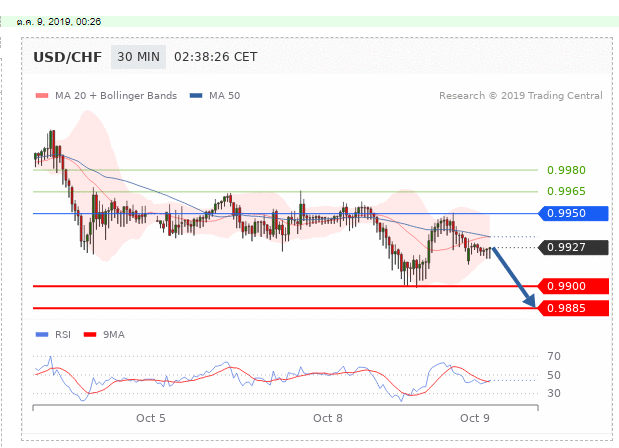Click the Oct 8 date axis label
Viewport: 619px width, 448px height.
(x=328, y=418)
